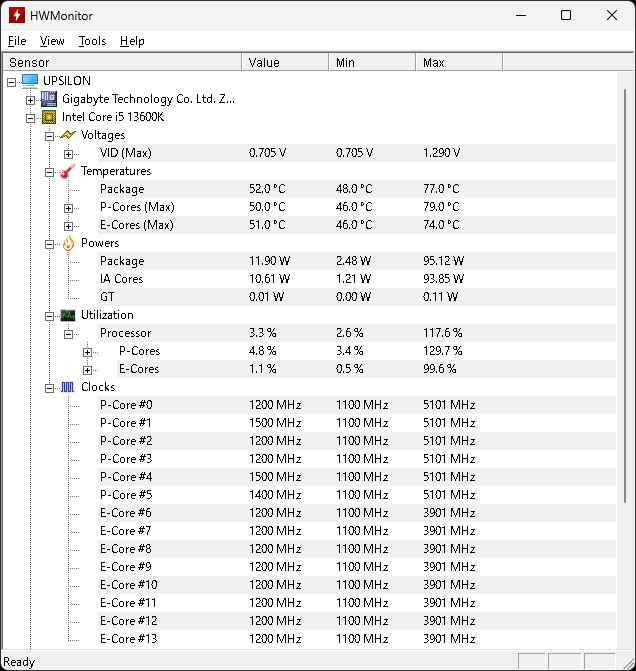Click the 1400 MHz P-Core #5 value
The height and width of the screenshot is (671, 636).
pyautogui.click(x=275, y=495)
